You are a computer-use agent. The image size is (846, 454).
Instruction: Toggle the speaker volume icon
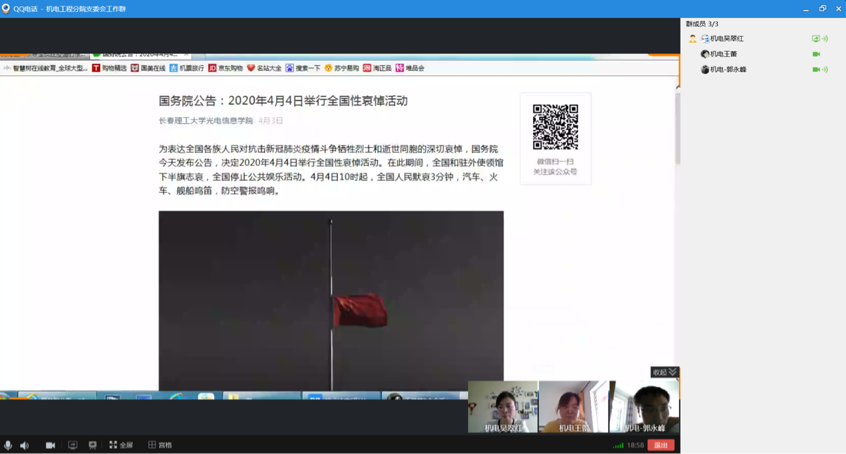[25, 445]
